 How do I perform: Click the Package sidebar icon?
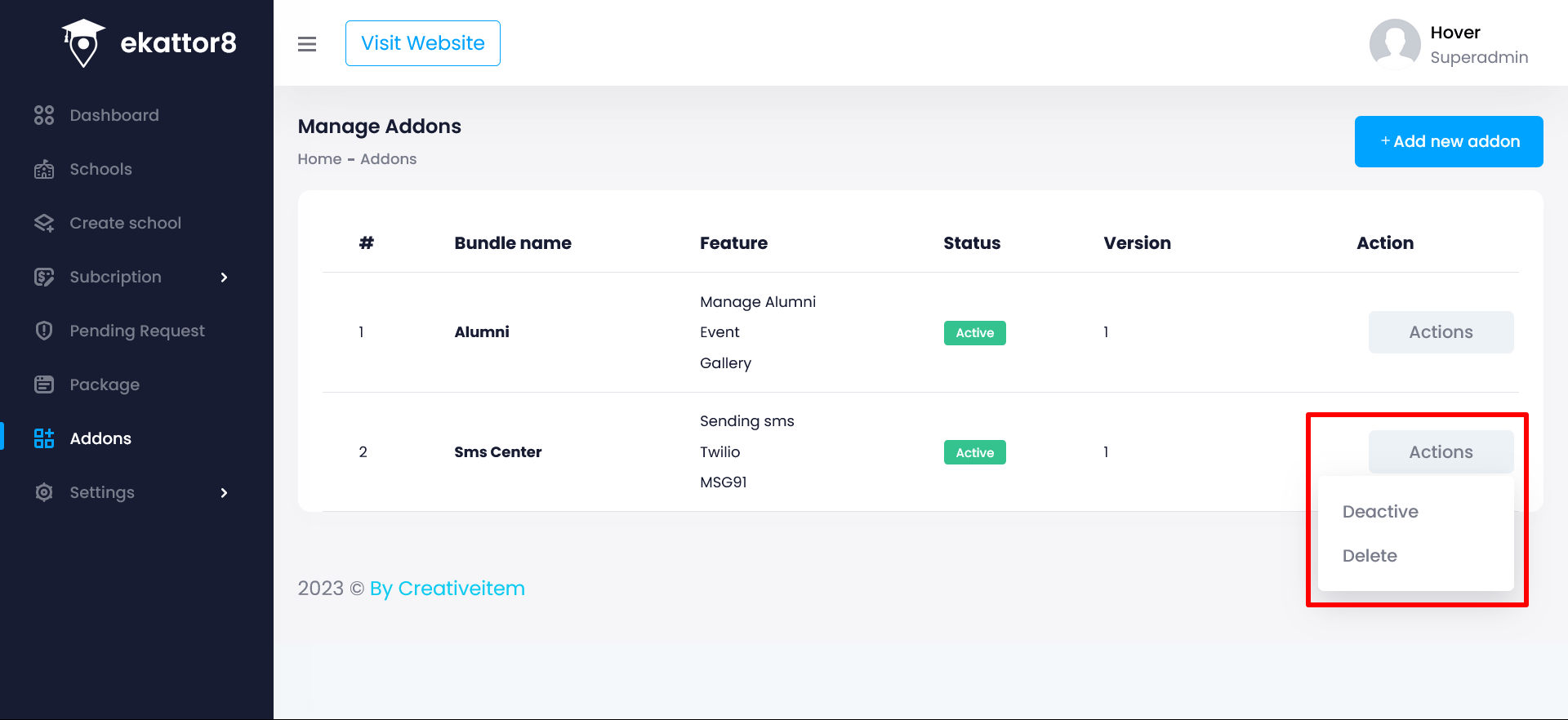coord(44,384)
